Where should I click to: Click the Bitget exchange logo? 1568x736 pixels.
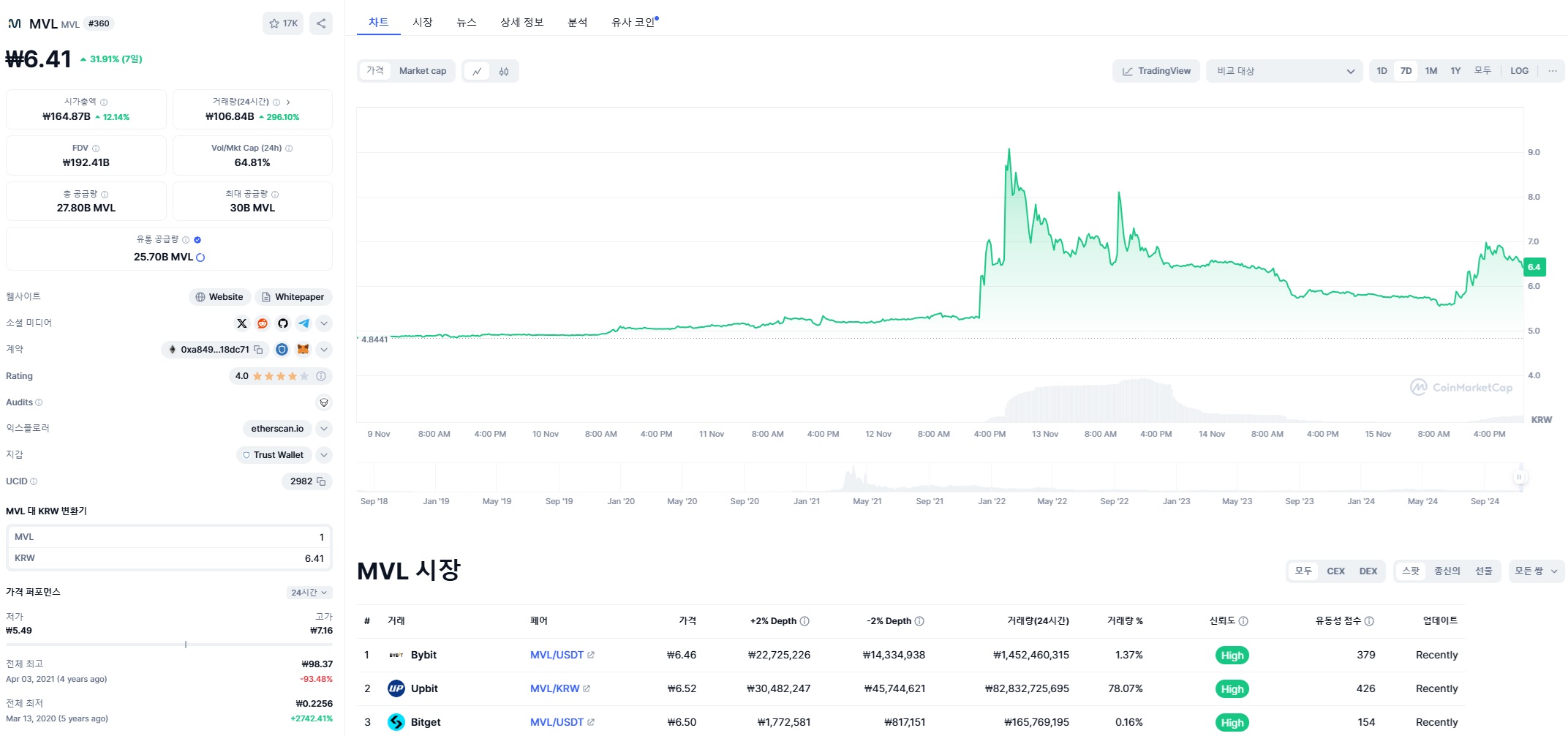[x=396, y=722]
